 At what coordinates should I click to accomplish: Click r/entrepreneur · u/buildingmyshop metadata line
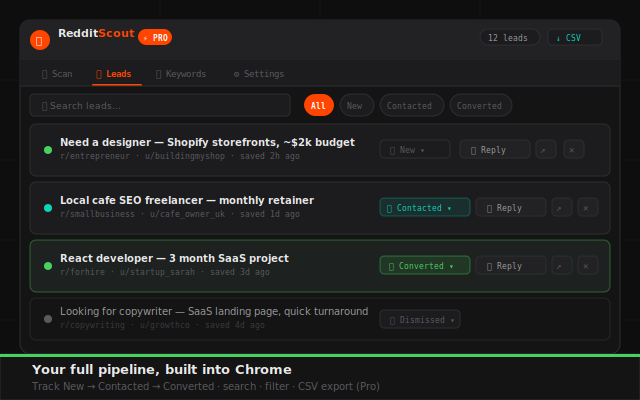[180, 156]
